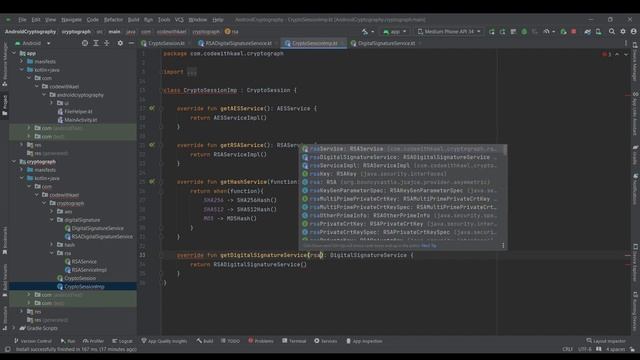The width and height of the screenshot is (640, 360).
Task: Open the Android project view dropdown
Action: (x=33, y=43)
